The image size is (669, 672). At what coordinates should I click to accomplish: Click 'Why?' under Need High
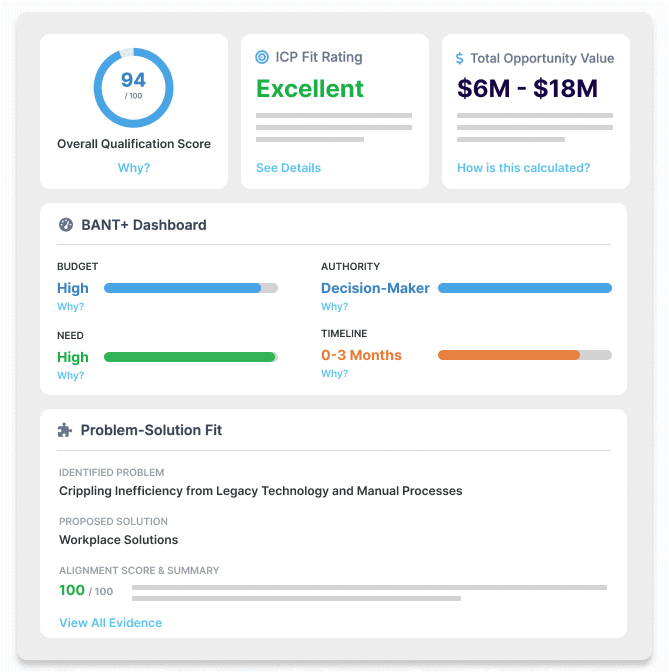coord(70,376)
